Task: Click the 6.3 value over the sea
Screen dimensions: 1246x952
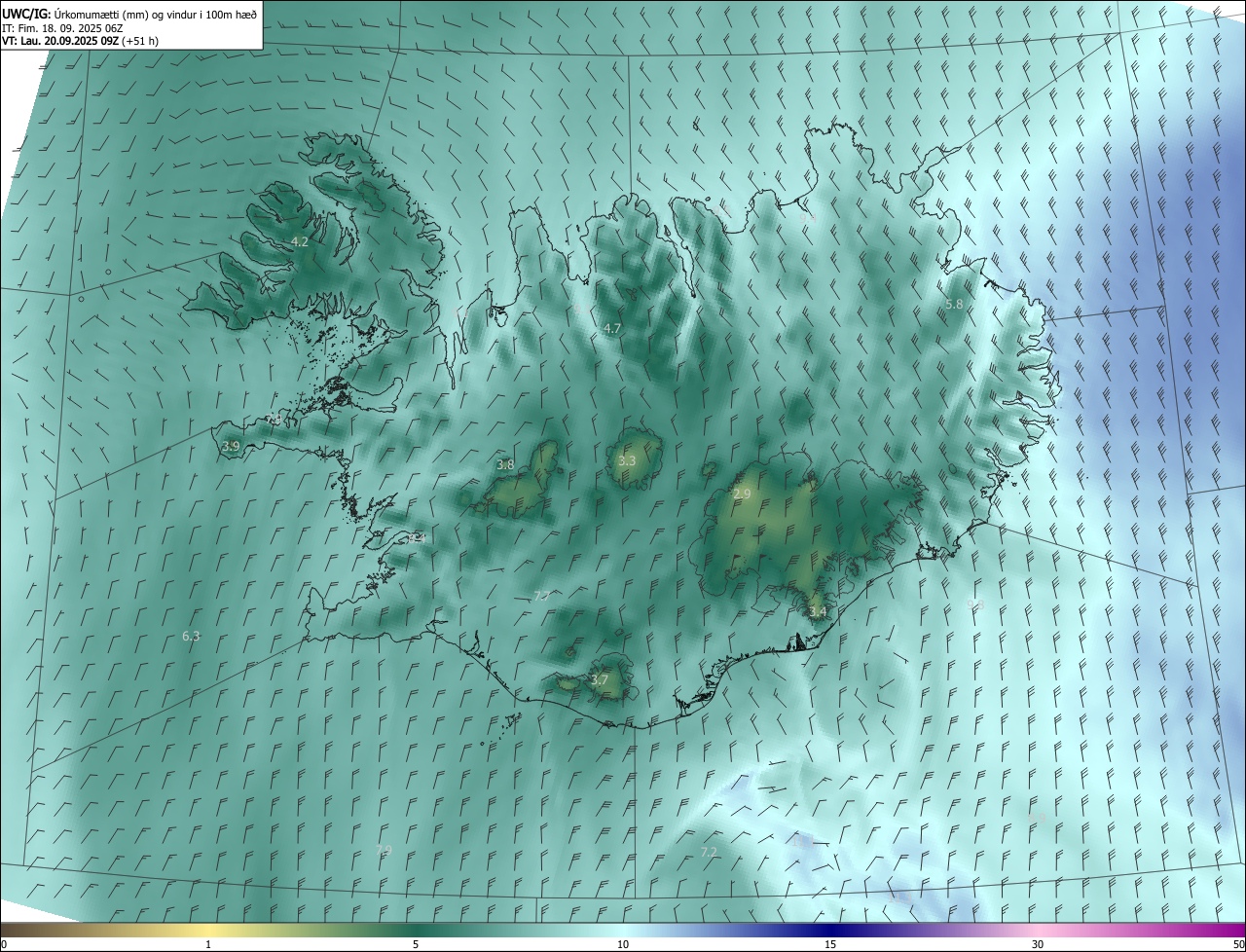Action: pos(191,636)
